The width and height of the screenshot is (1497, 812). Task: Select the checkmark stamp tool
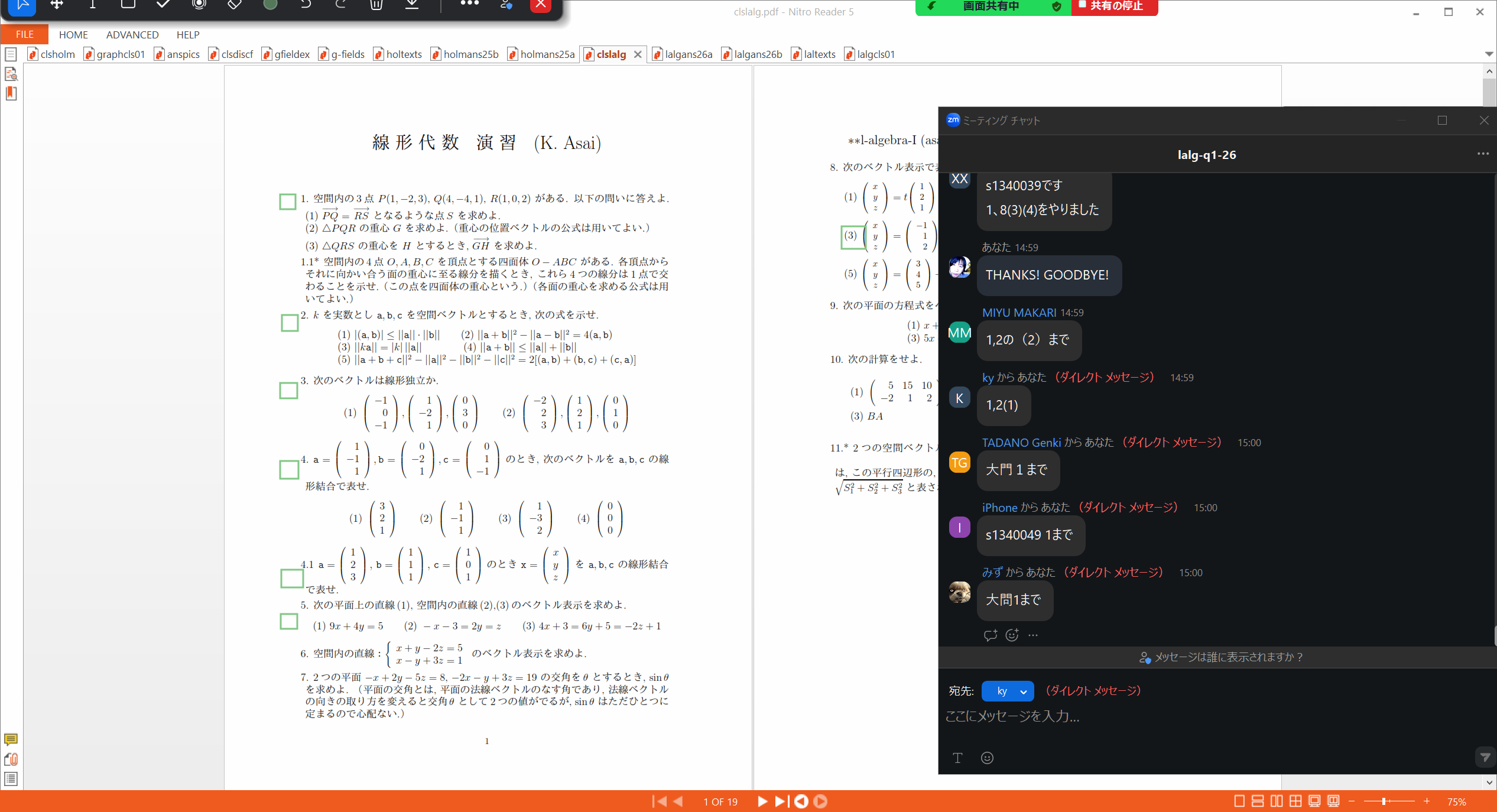[164, 5]
